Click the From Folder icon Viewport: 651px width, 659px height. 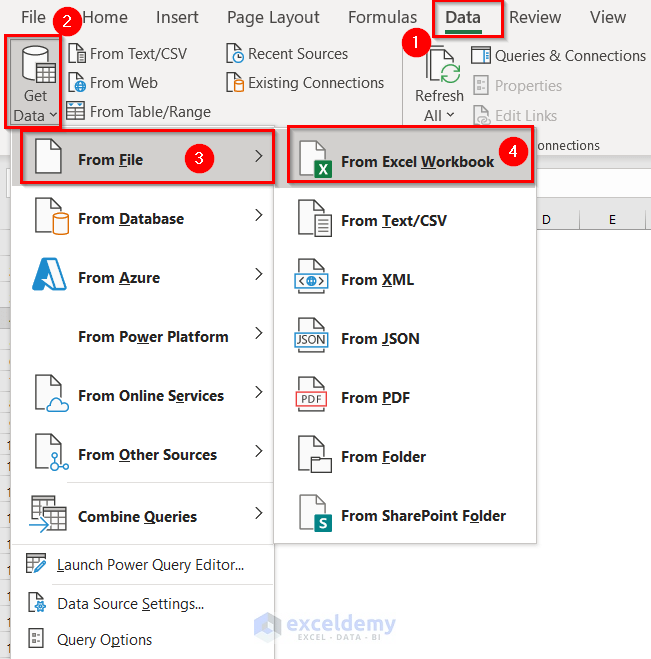coord(315,454)
